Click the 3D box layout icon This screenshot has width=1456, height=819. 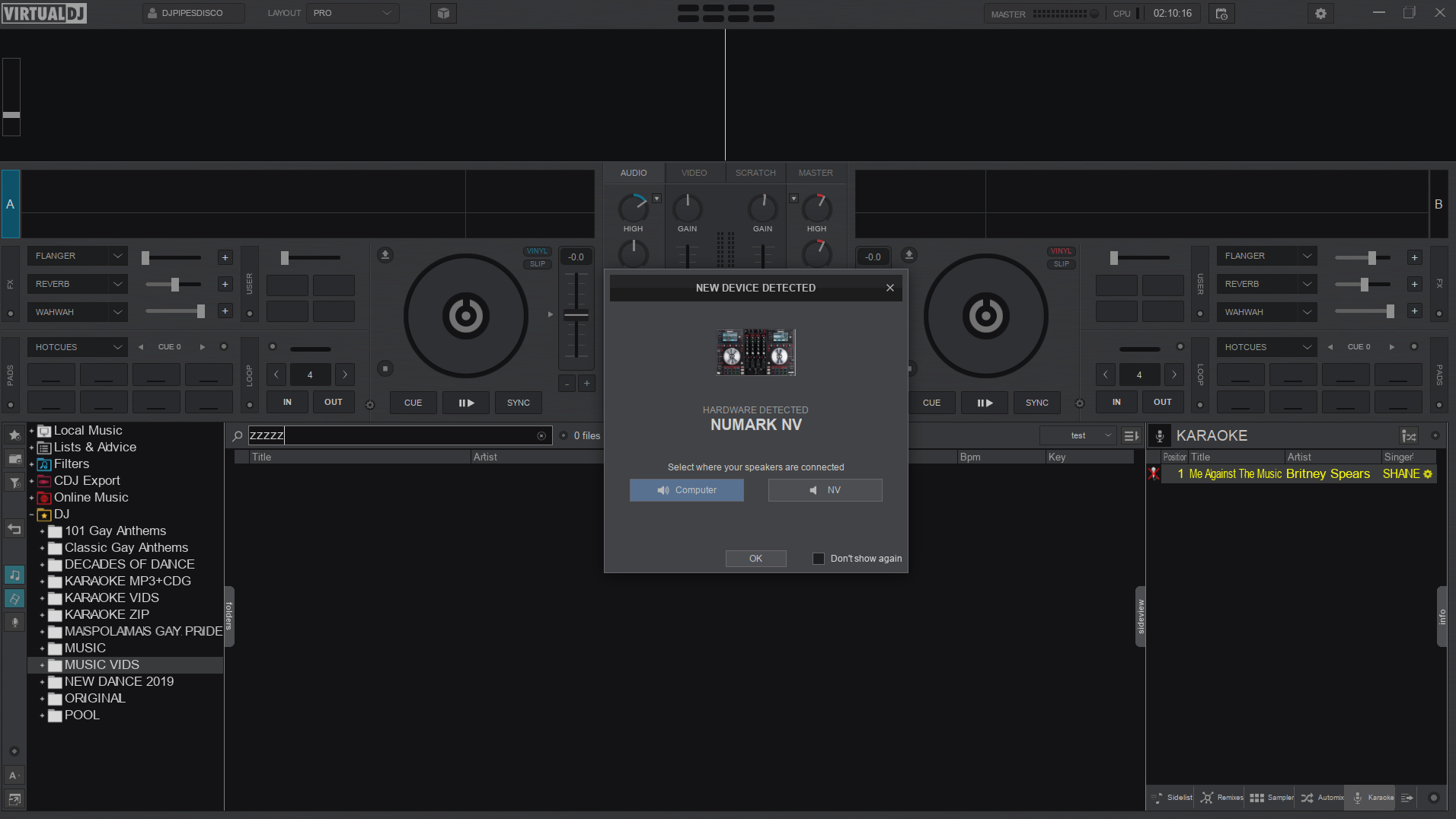pyautogui.click(x=443, y=13)
